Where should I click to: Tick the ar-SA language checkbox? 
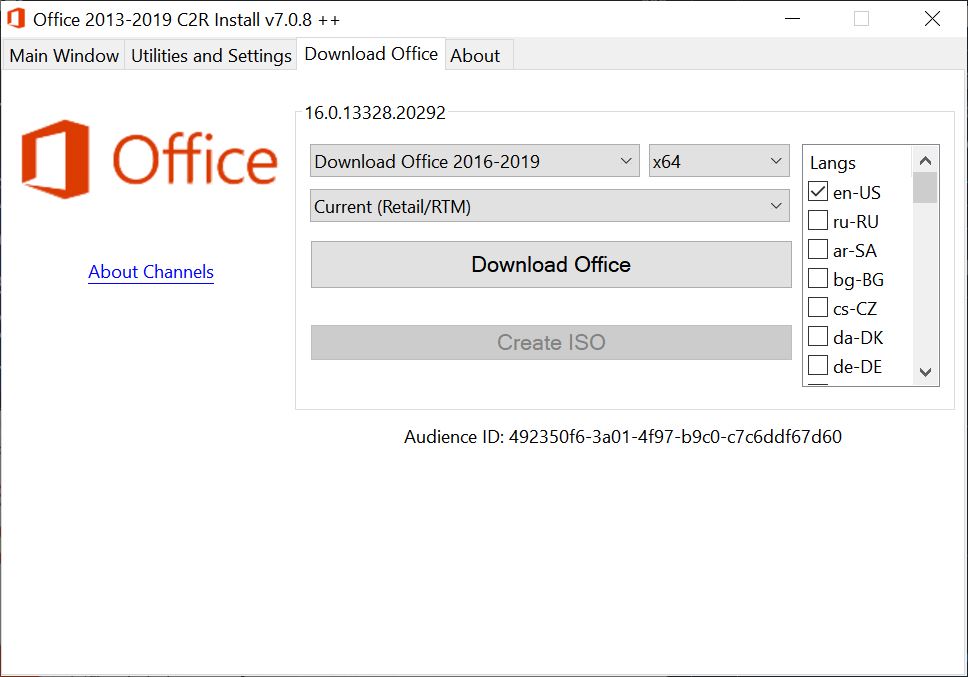[x=817, y=249]
